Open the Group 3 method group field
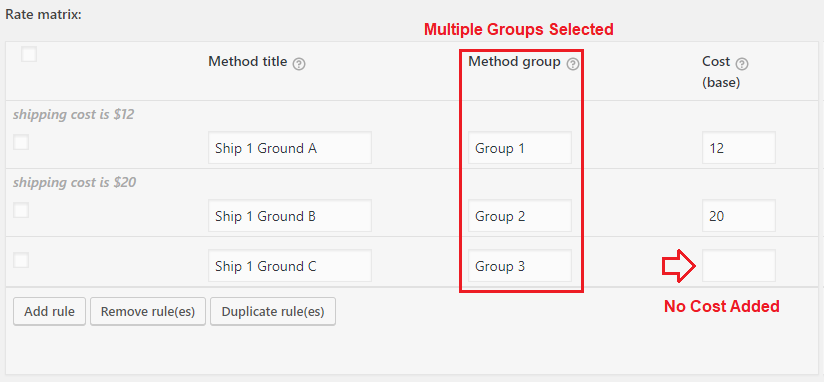The height and width of the screenshot is (382, 824). 520,266
